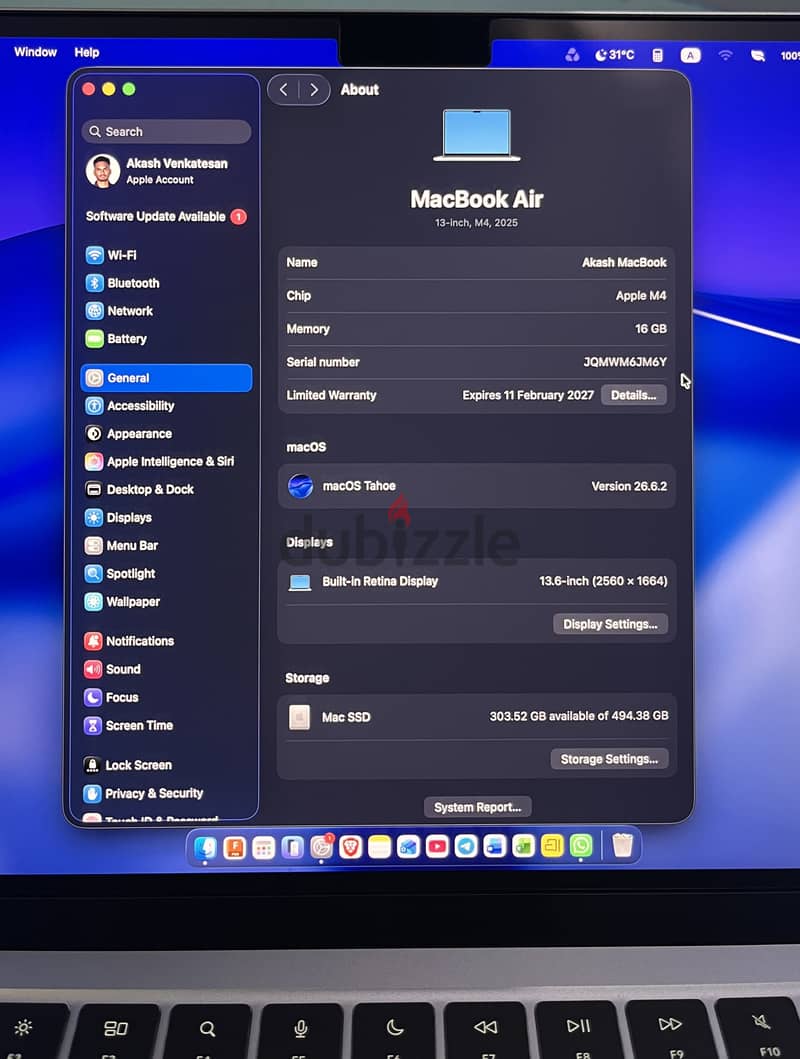Open Finder from the Dock
This screenshot has height=1059, width=800.
click(x=205, y=846)
